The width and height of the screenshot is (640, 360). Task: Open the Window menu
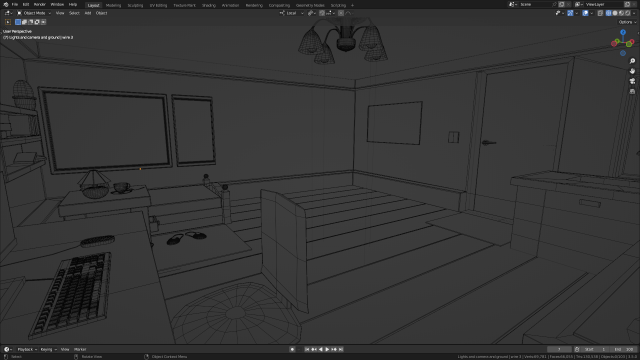pyautogui.click(x=57, y=4)
